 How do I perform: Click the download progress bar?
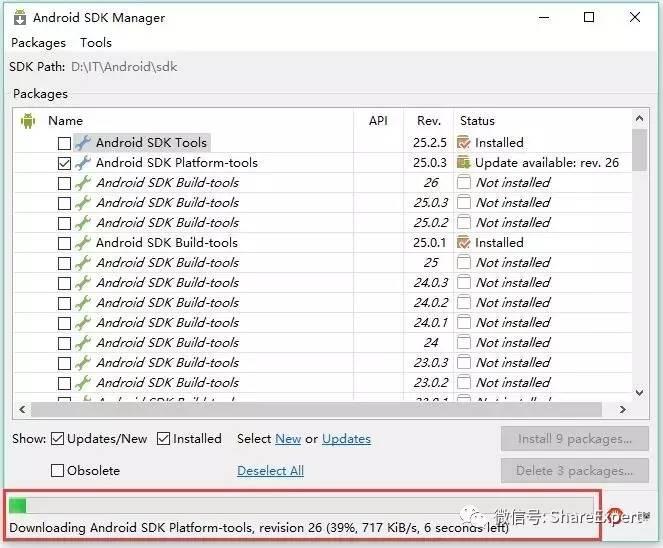(x=301, y=506)
